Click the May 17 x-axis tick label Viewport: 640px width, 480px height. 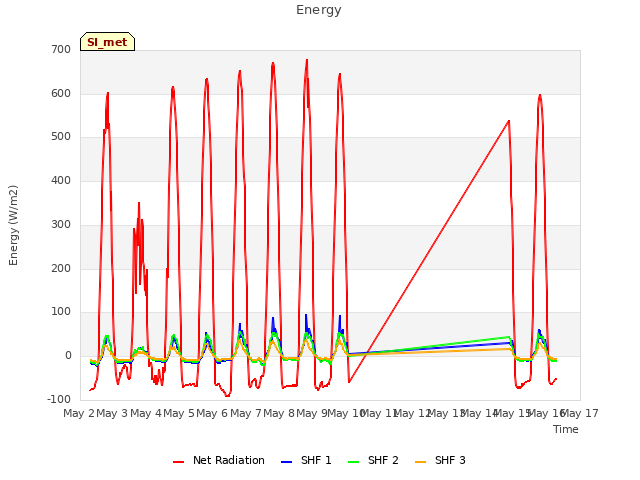coord(580,413)
